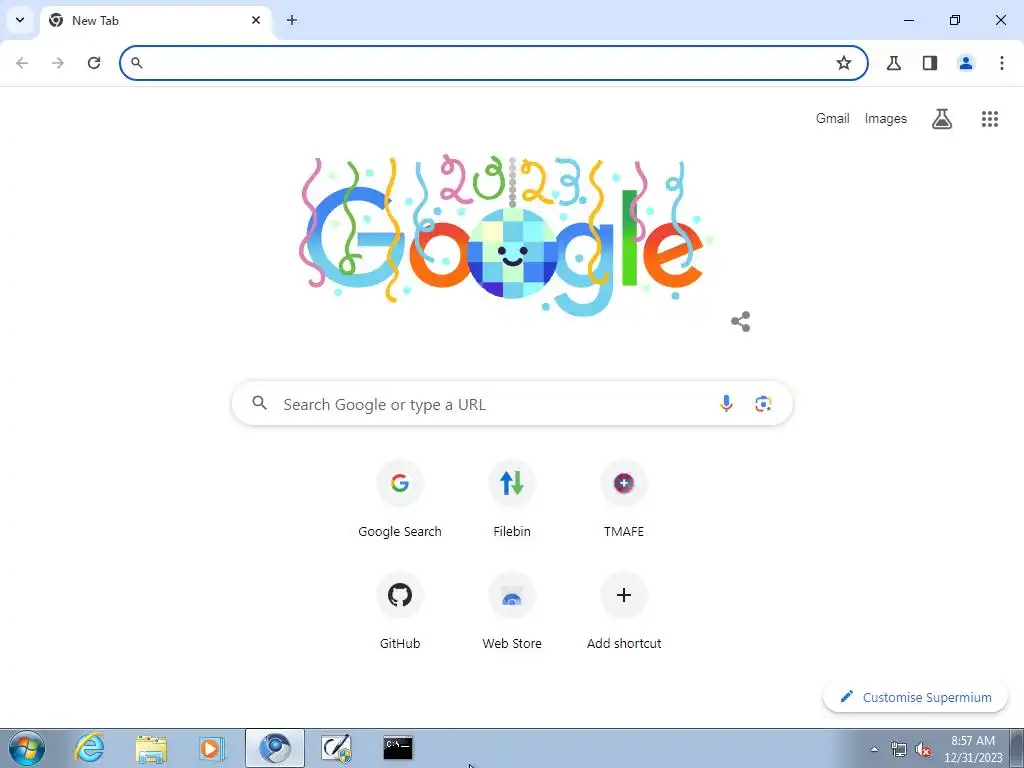The width and height of the screenshot is (1024, 768).
Task: Open the taskbar clock and date
Action: pyautogui.click(x=973, y=749)
